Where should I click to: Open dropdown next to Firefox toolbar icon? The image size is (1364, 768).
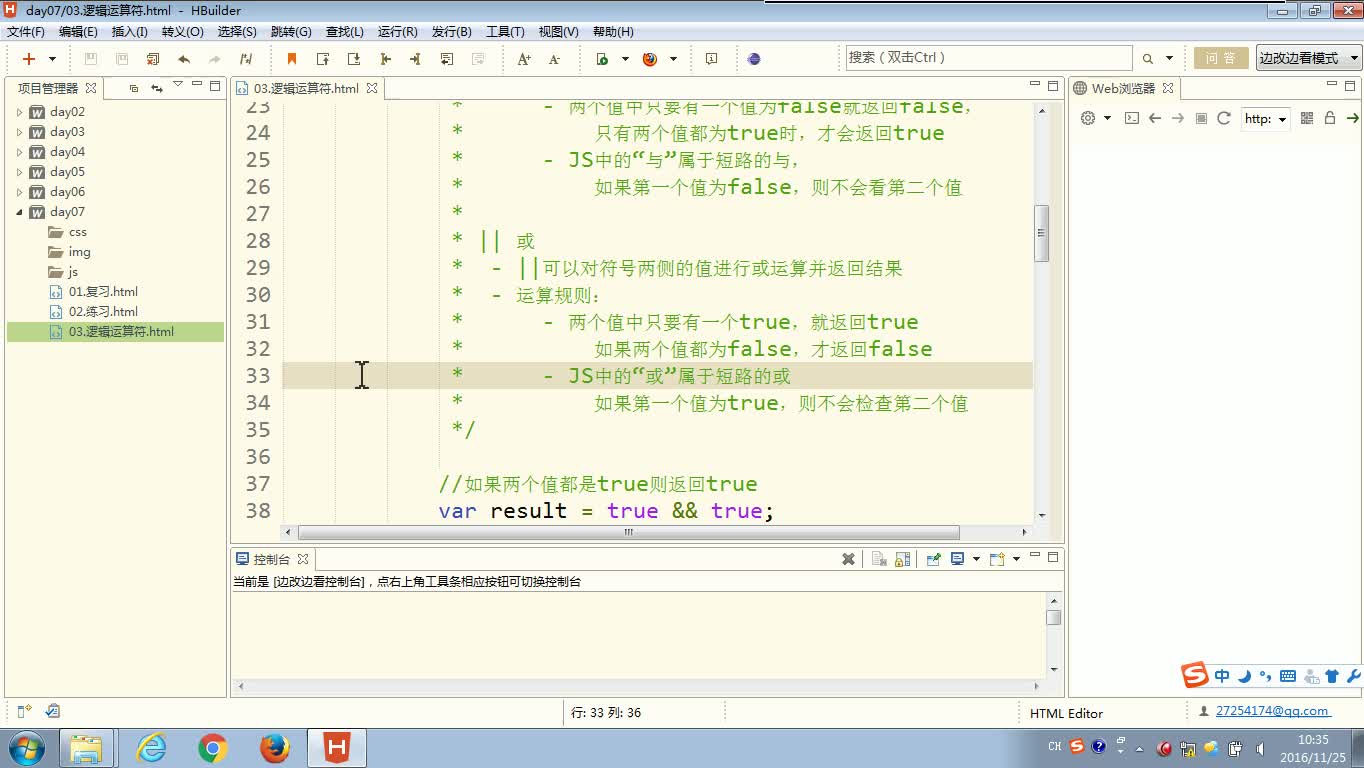(x=673, y=59)
